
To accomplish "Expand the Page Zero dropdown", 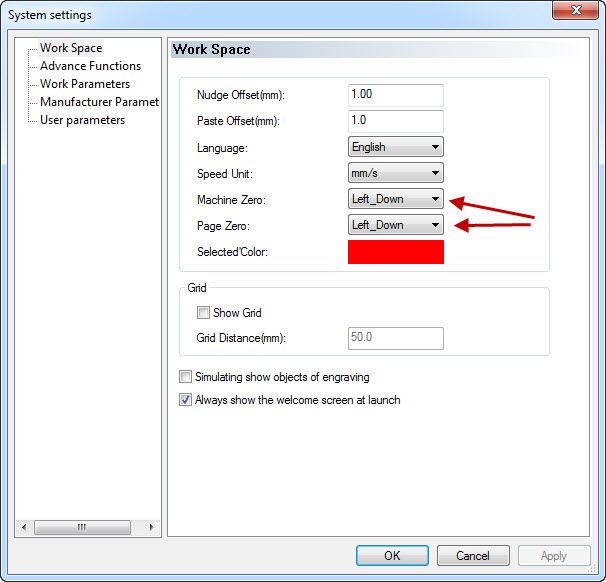I will 395,225.
